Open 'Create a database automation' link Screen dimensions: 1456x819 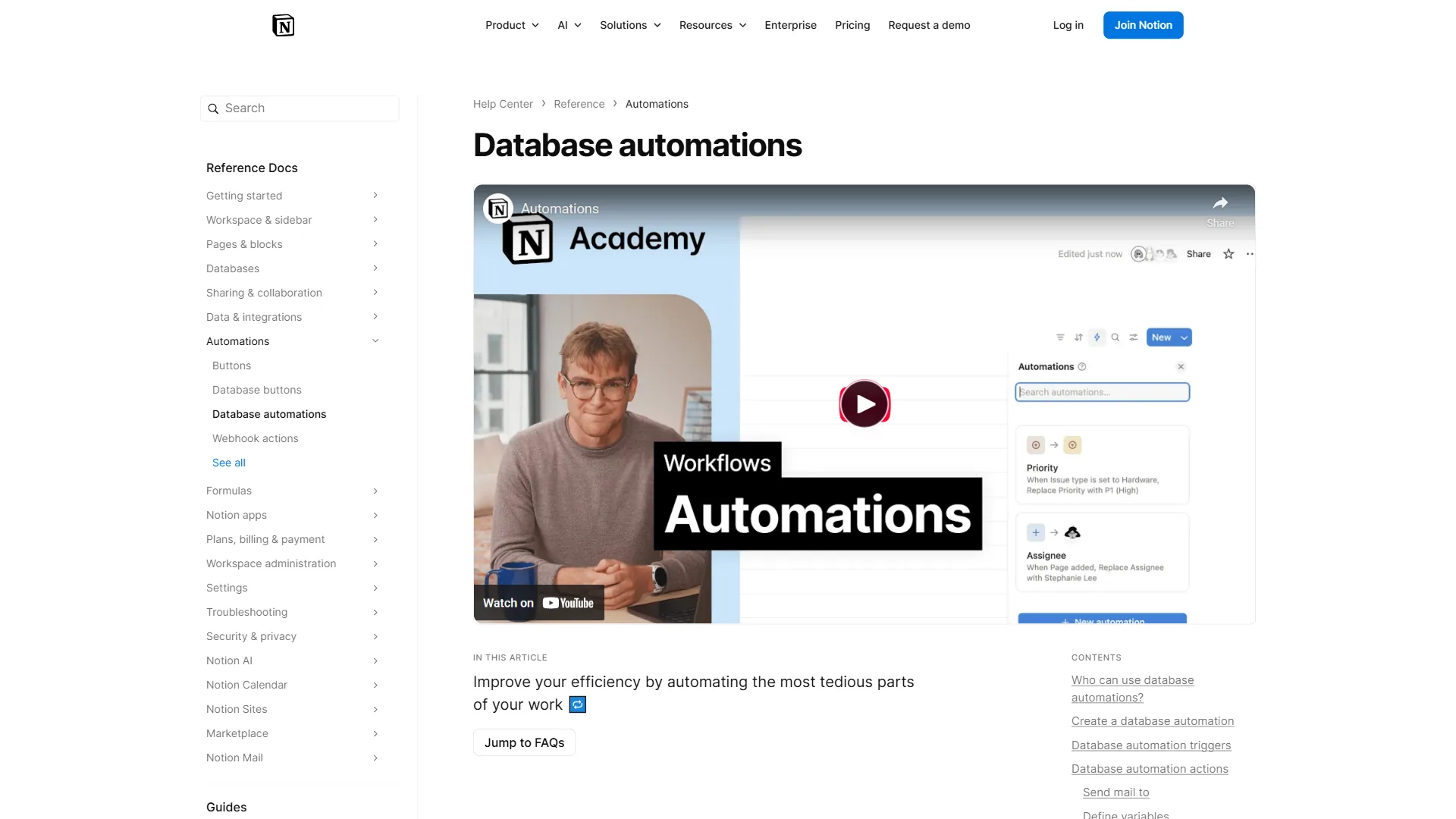point(1152,721)
